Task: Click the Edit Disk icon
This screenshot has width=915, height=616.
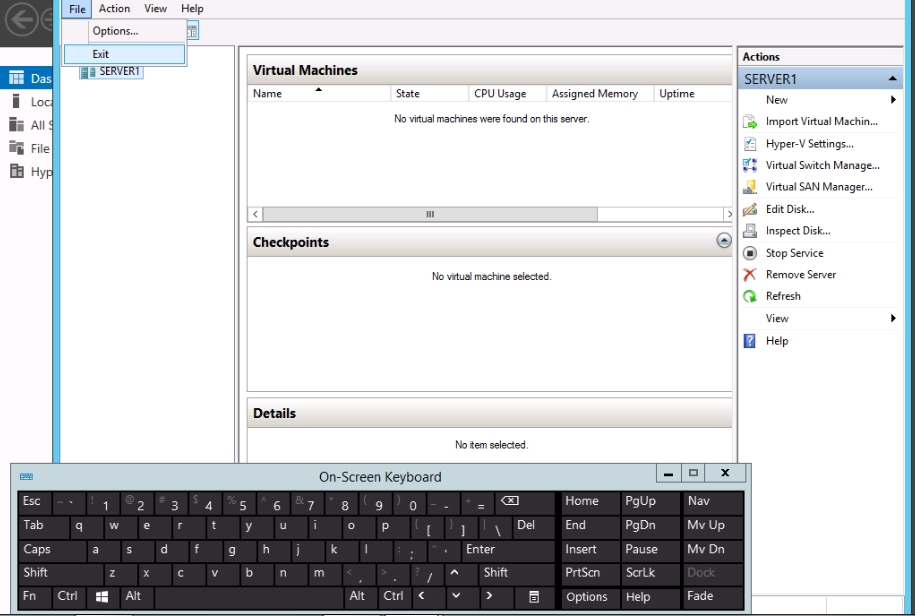Action: 749,210
